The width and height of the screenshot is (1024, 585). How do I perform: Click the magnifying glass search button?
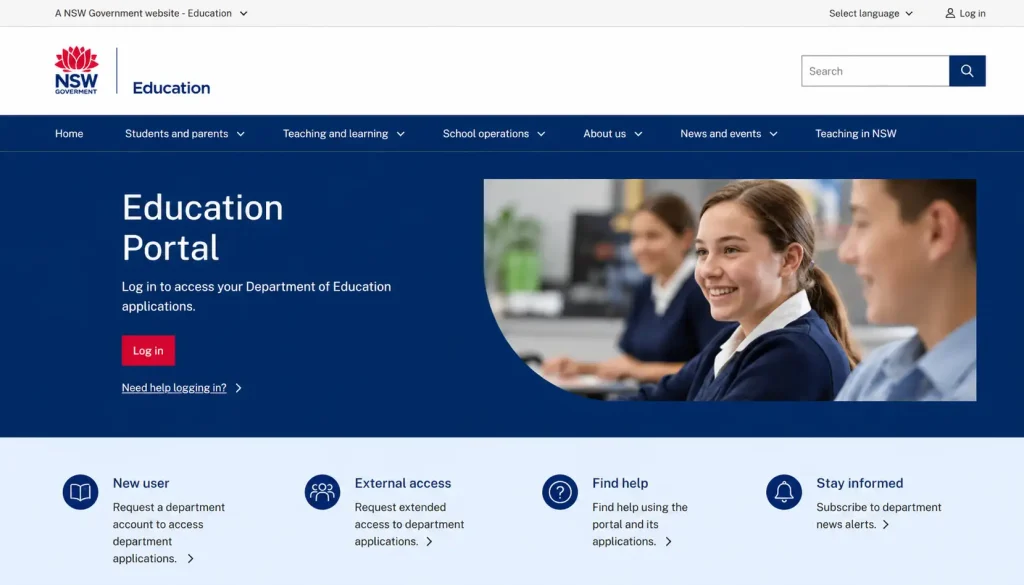(x=967, y=71)
